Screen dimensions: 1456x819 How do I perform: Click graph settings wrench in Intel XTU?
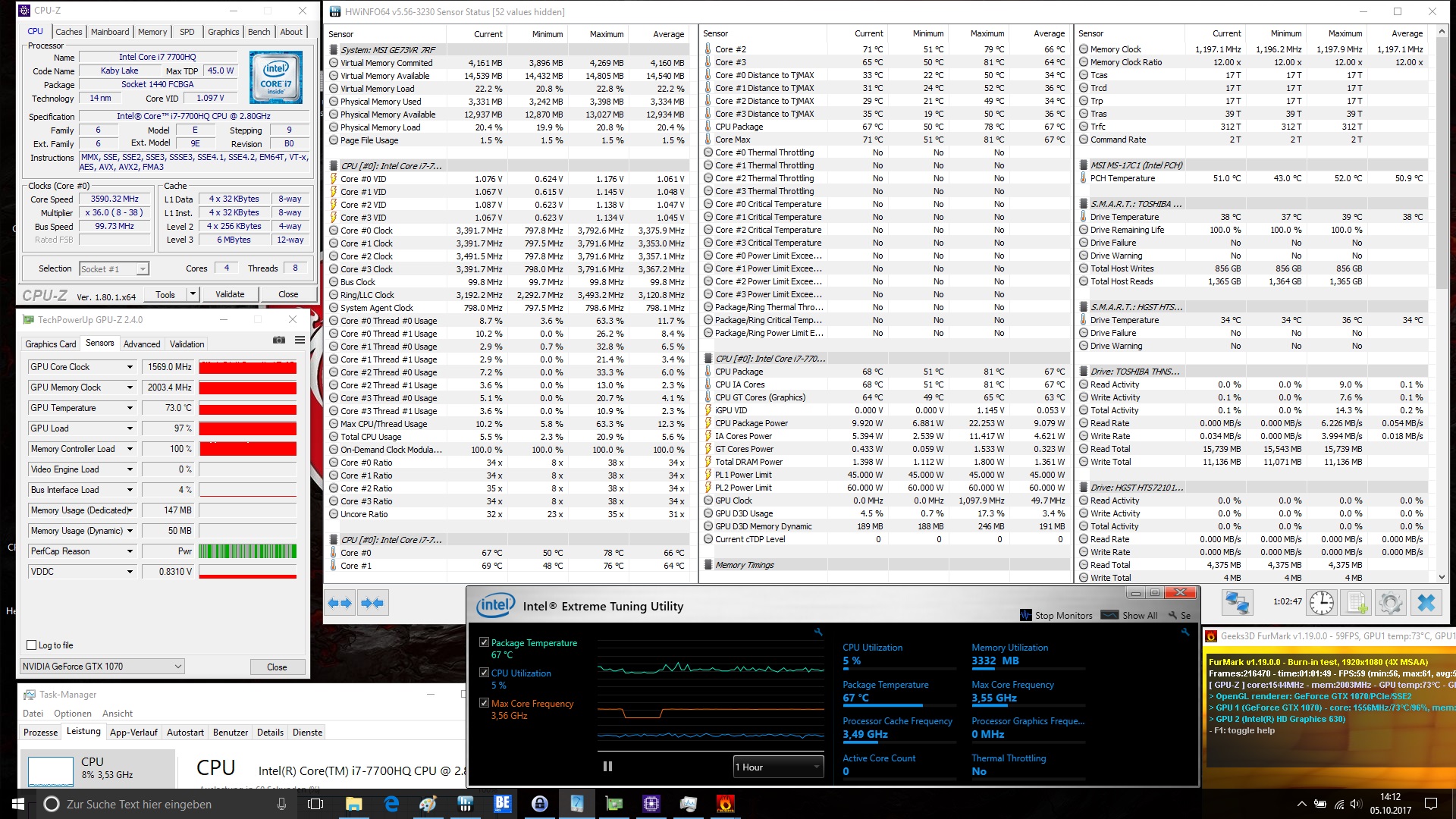pos(818,632)
